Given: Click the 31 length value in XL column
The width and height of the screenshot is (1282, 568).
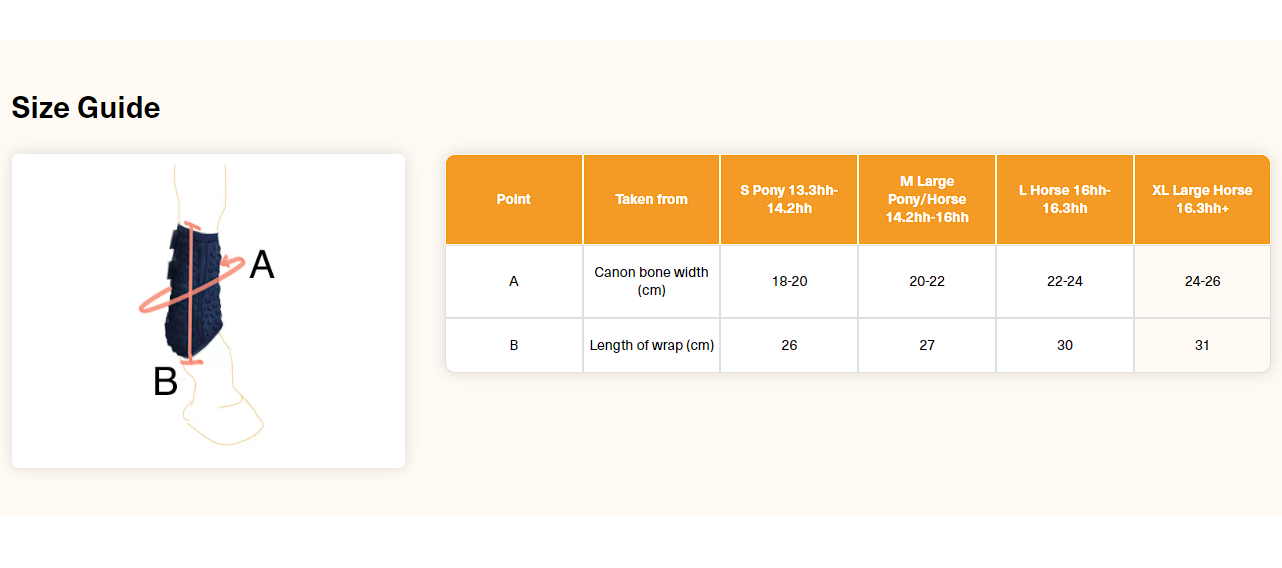Looking at the screenshot, I should 1202,345.
